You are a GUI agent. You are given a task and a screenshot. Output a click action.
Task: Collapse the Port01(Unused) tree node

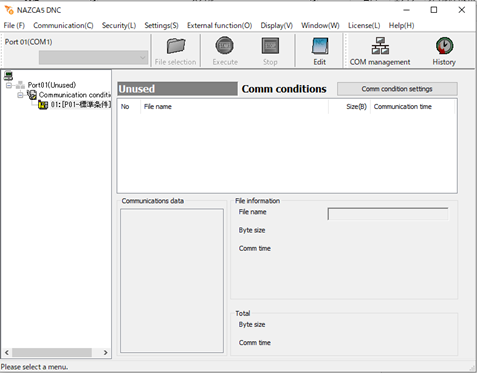pos(9,85)
